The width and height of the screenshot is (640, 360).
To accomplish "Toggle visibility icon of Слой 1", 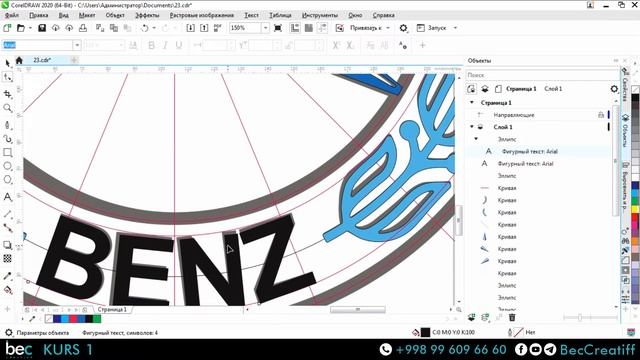I will (x=480, y=127).
